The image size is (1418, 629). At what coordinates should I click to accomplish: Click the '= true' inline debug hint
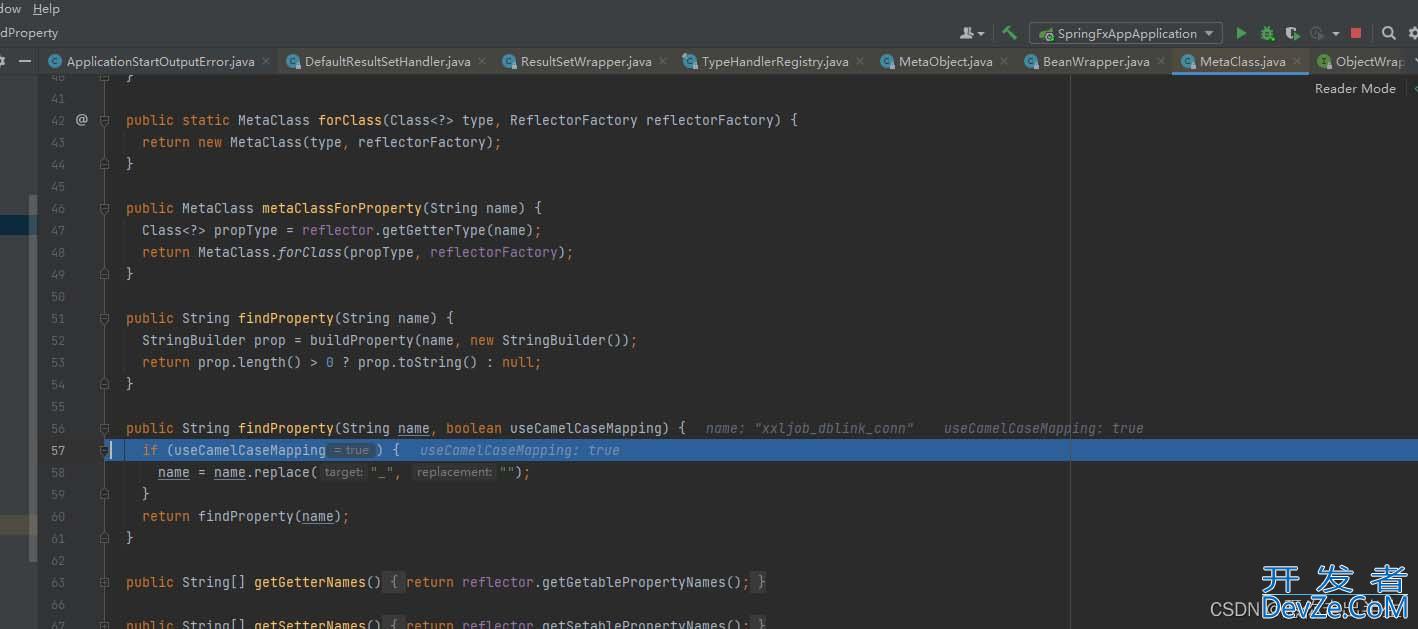click(x=351, y=450)
